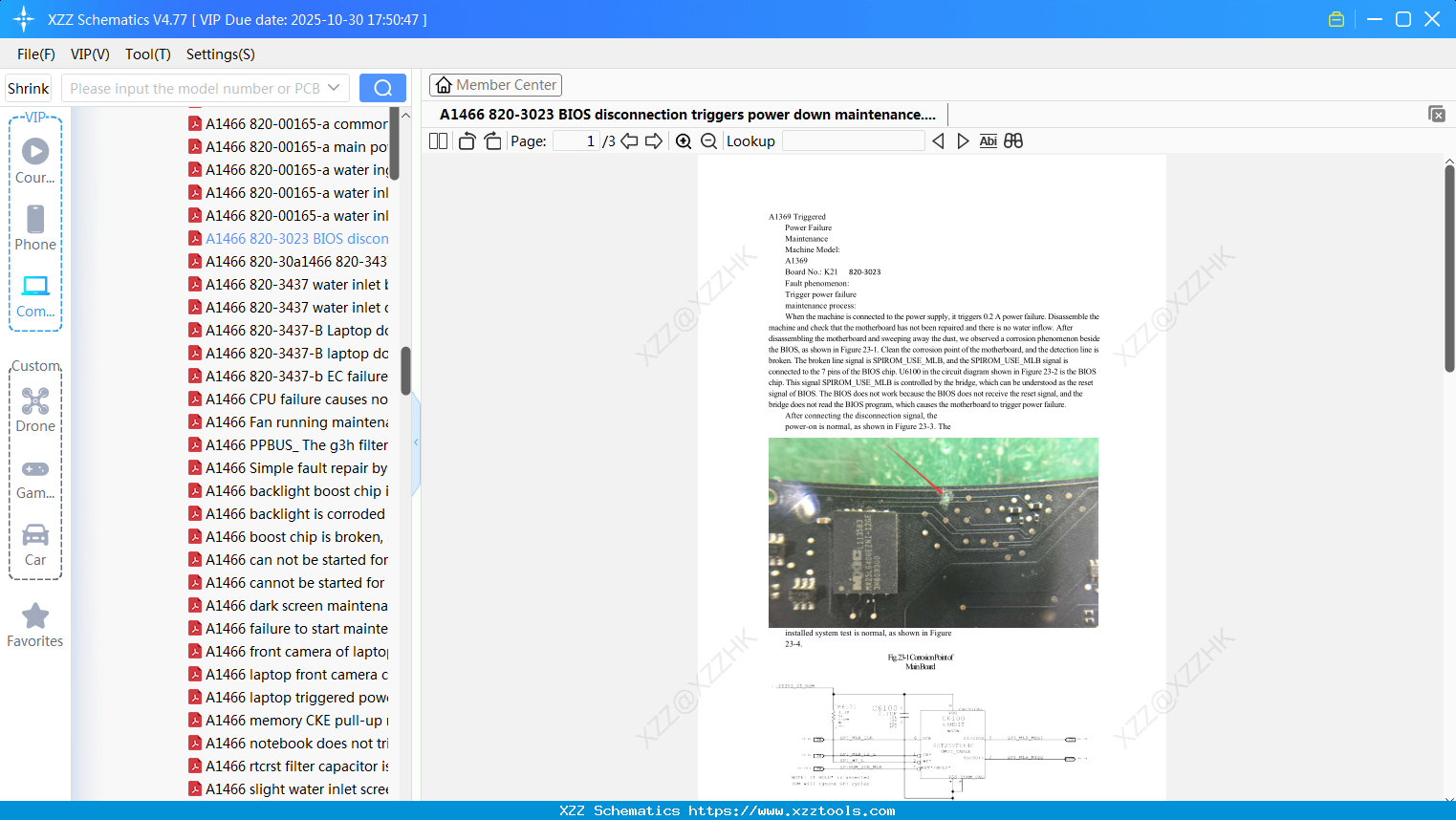The image size is (1456, 820).
Task: Open file 'A1466 boost chip is broken,'
Action: (x=288, y=537)
